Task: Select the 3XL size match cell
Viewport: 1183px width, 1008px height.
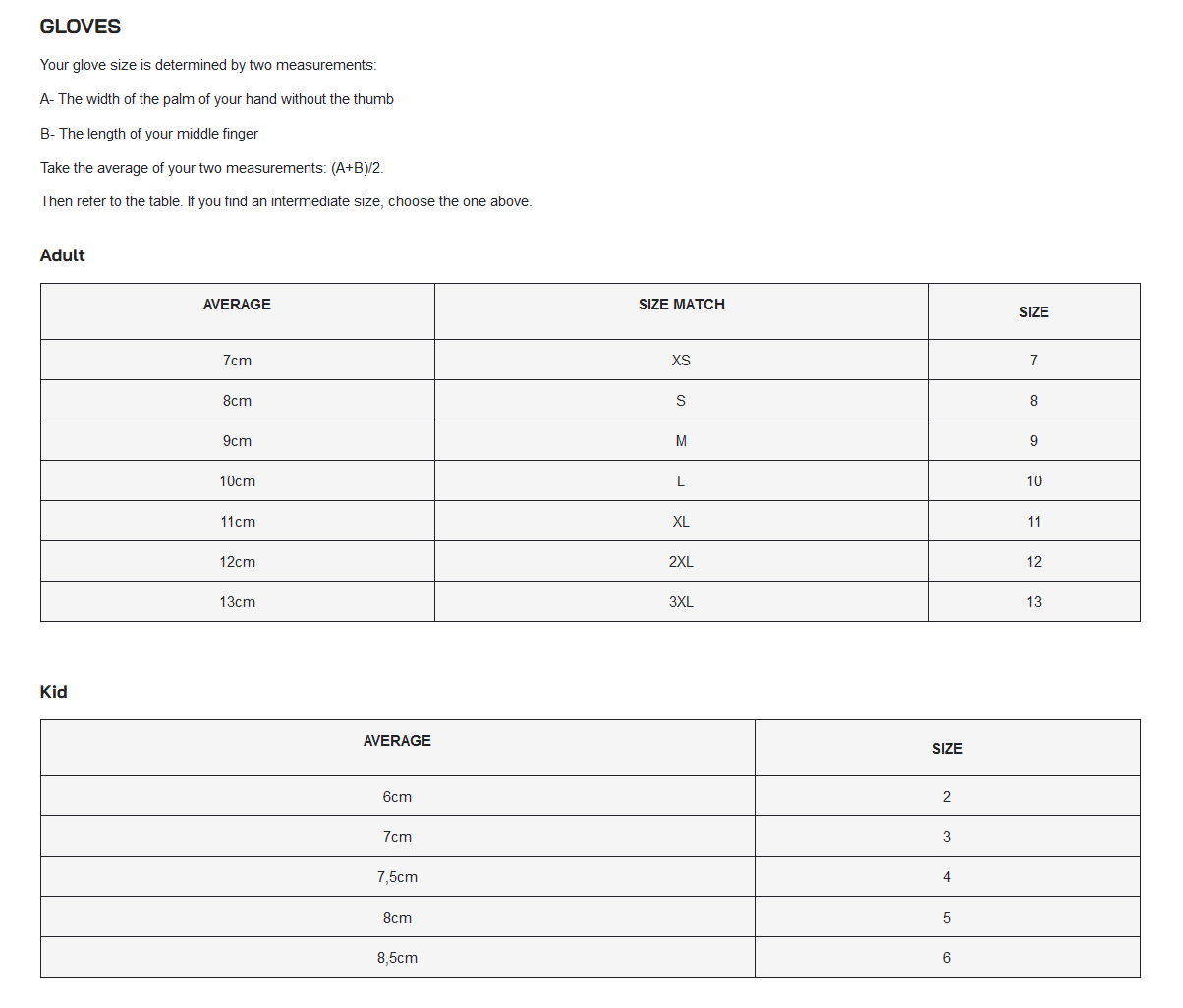Action: 681,602
